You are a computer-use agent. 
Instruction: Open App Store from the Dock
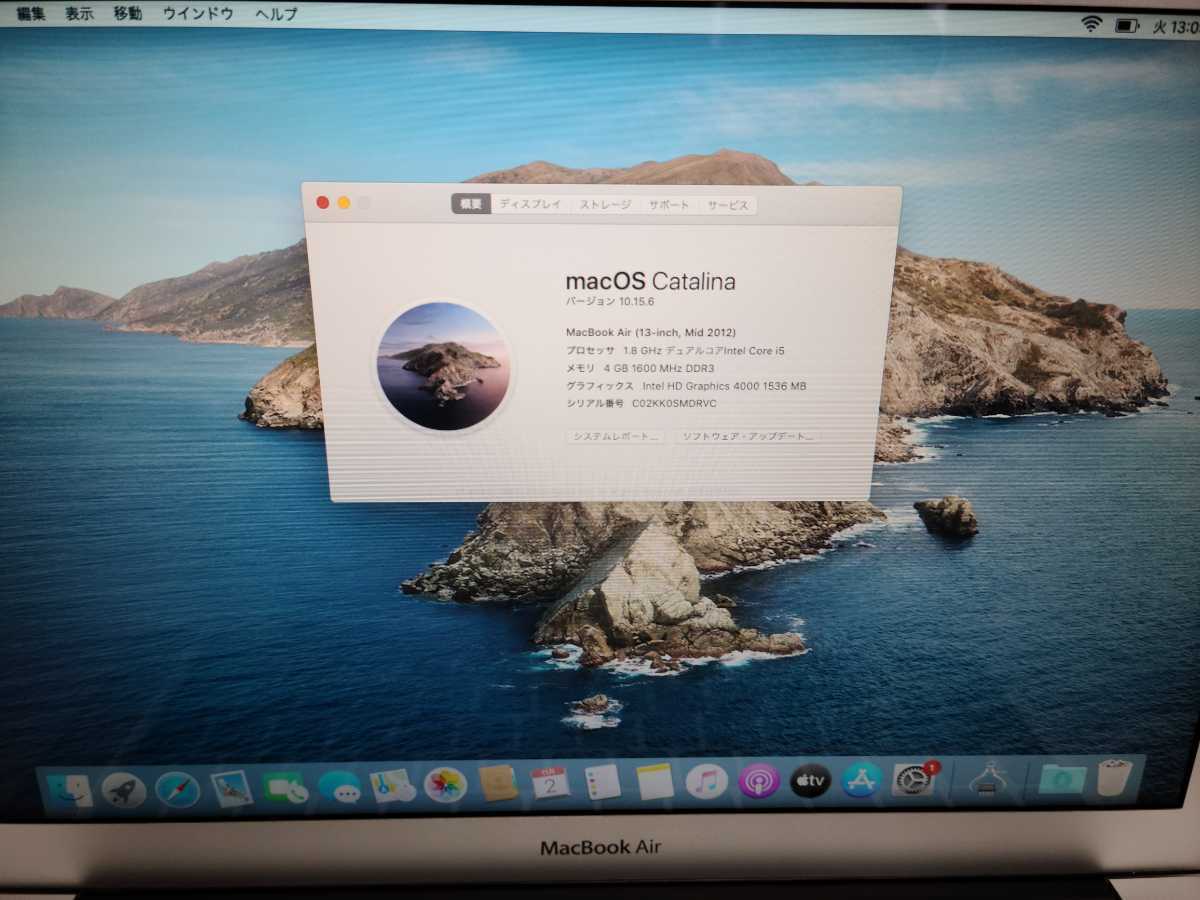pyautogui.click(x=861, y=779)
